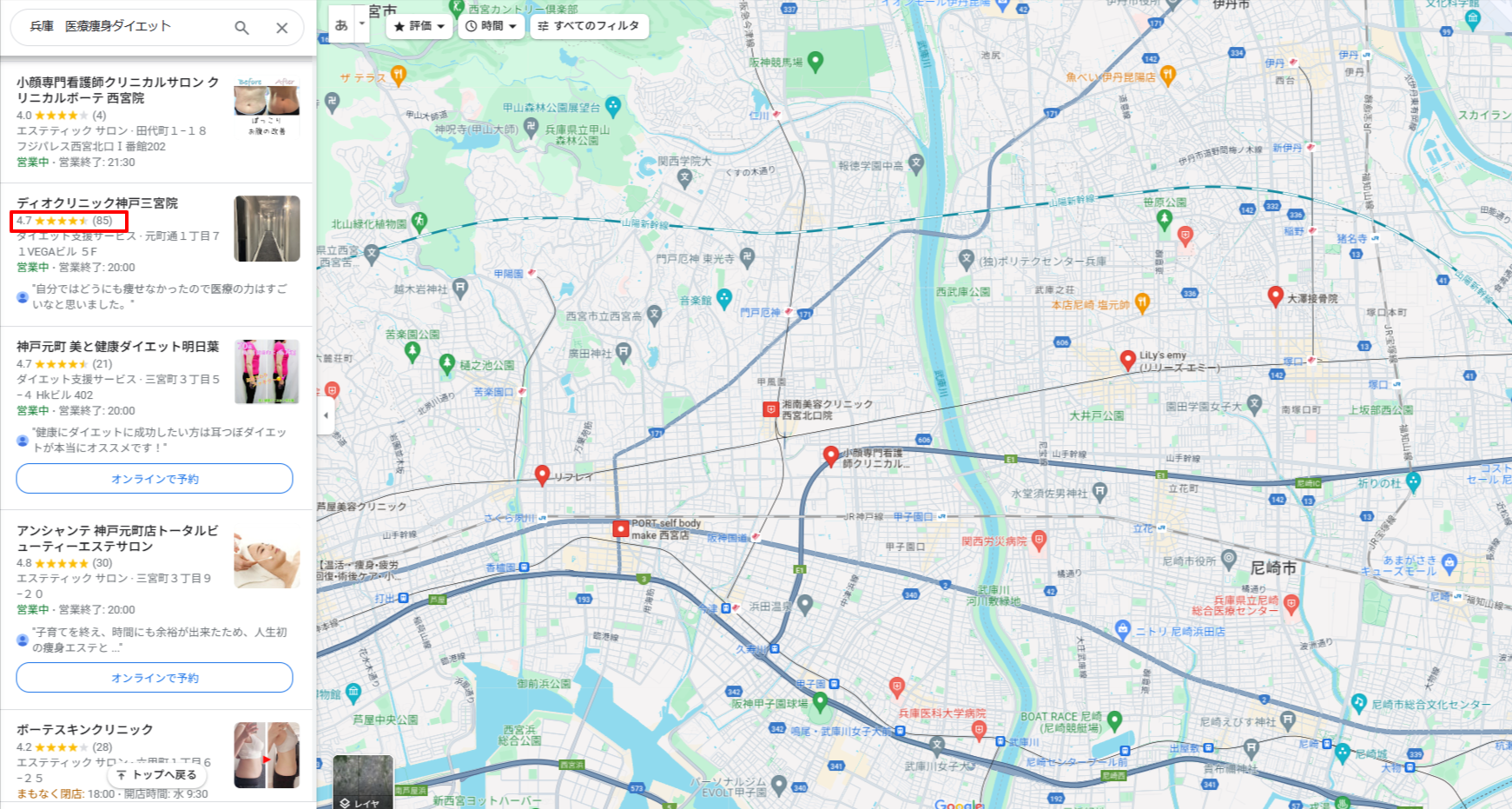Click (独)ポリテクセンター兵庫 marker icon
The height and width of the screenshot is (809, 1512).
pos(967,258)
